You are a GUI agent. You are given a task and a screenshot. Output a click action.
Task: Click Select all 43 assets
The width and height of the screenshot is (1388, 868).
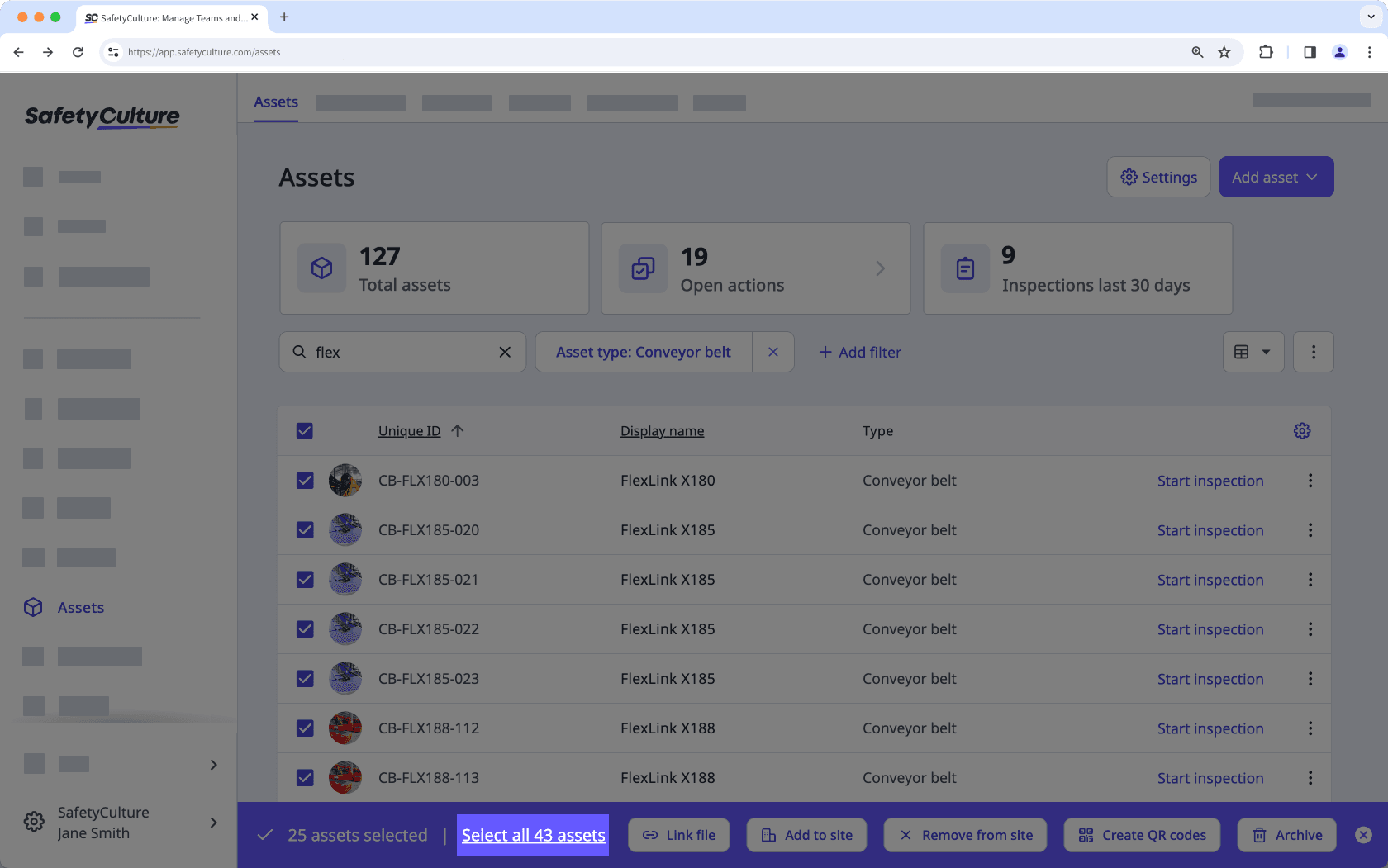coord(533,835)
